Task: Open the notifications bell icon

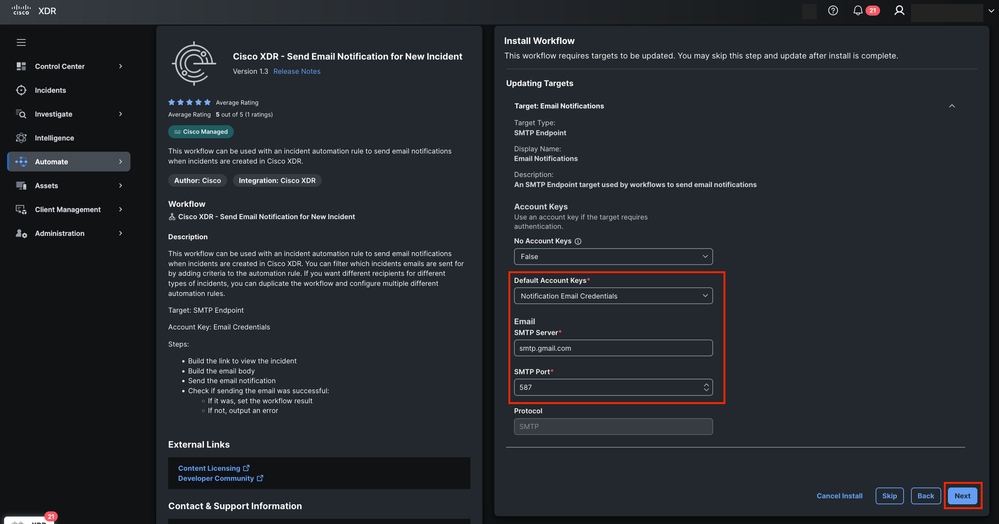Action: [858, 10]
